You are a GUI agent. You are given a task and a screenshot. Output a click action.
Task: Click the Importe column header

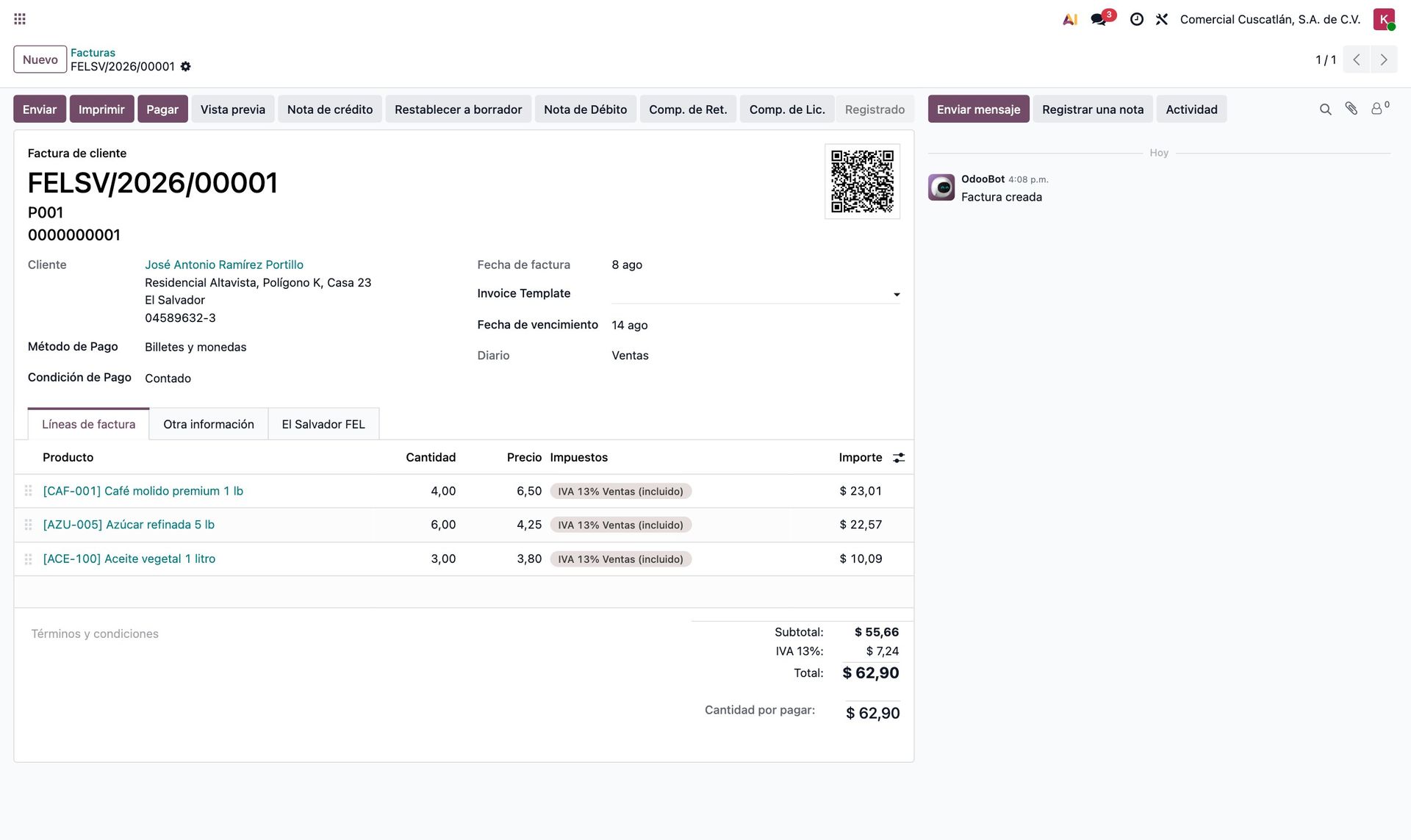point(861,457)
